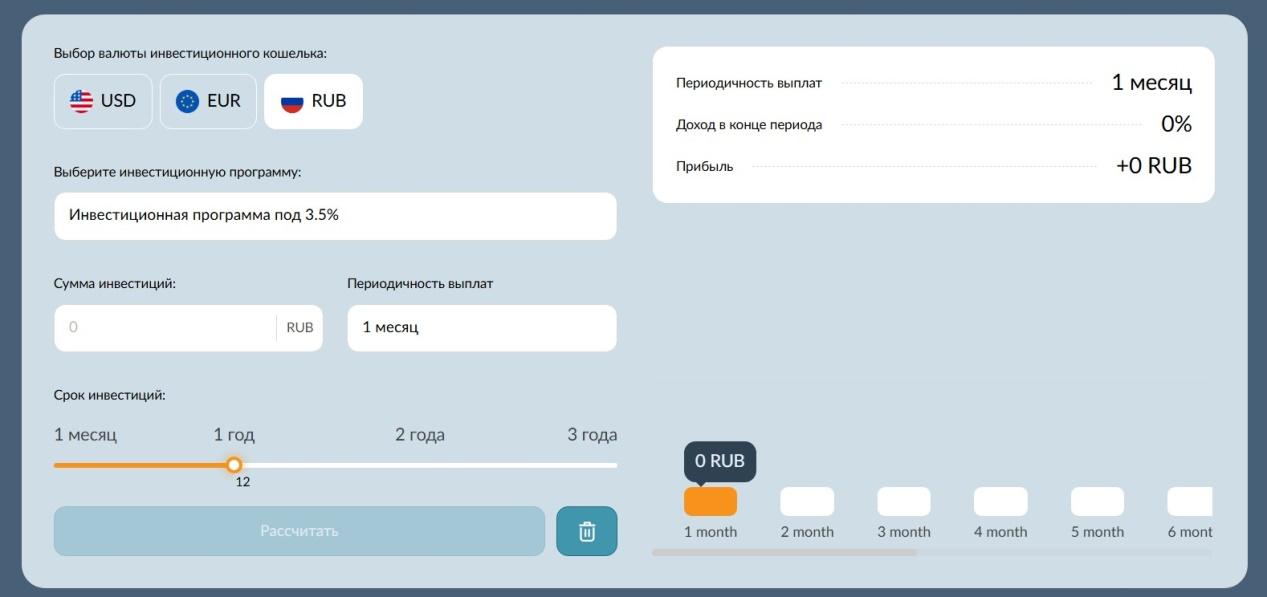Viewport: 1267px width, 597px height.
Task: Click the '1 month' chart axis label
Action: coord(710,532)
